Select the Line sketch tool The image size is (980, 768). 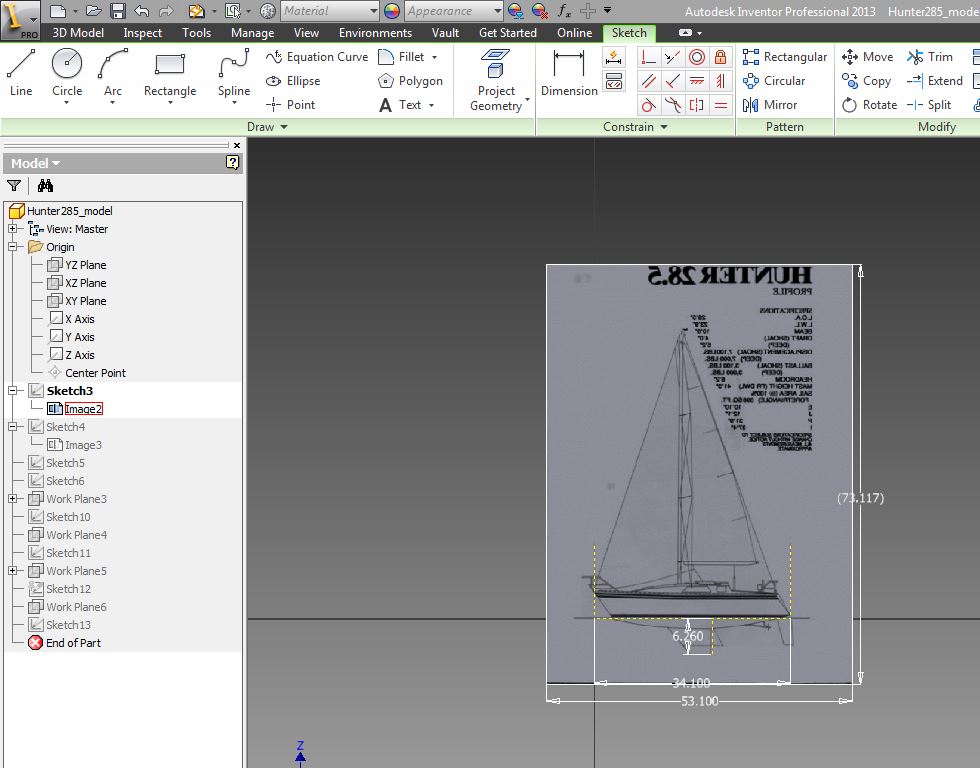21,74
